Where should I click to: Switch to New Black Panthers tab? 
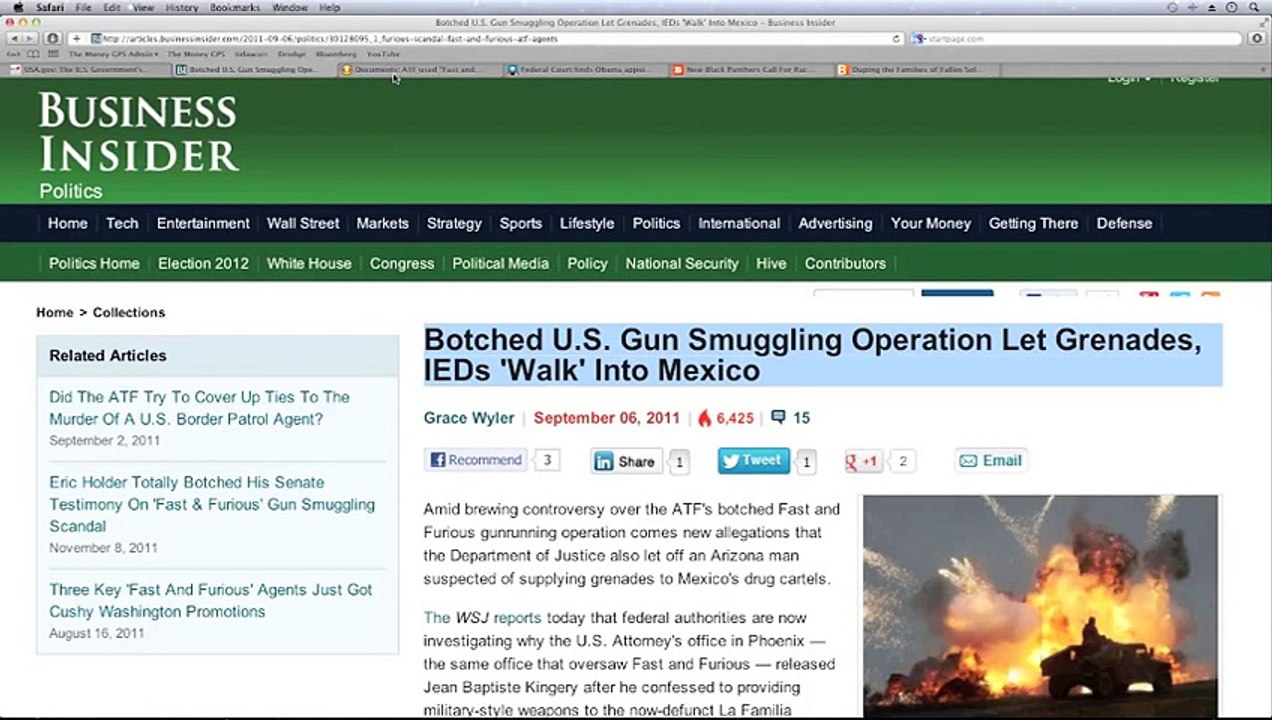pyautogui.click(x=750, y=70)
